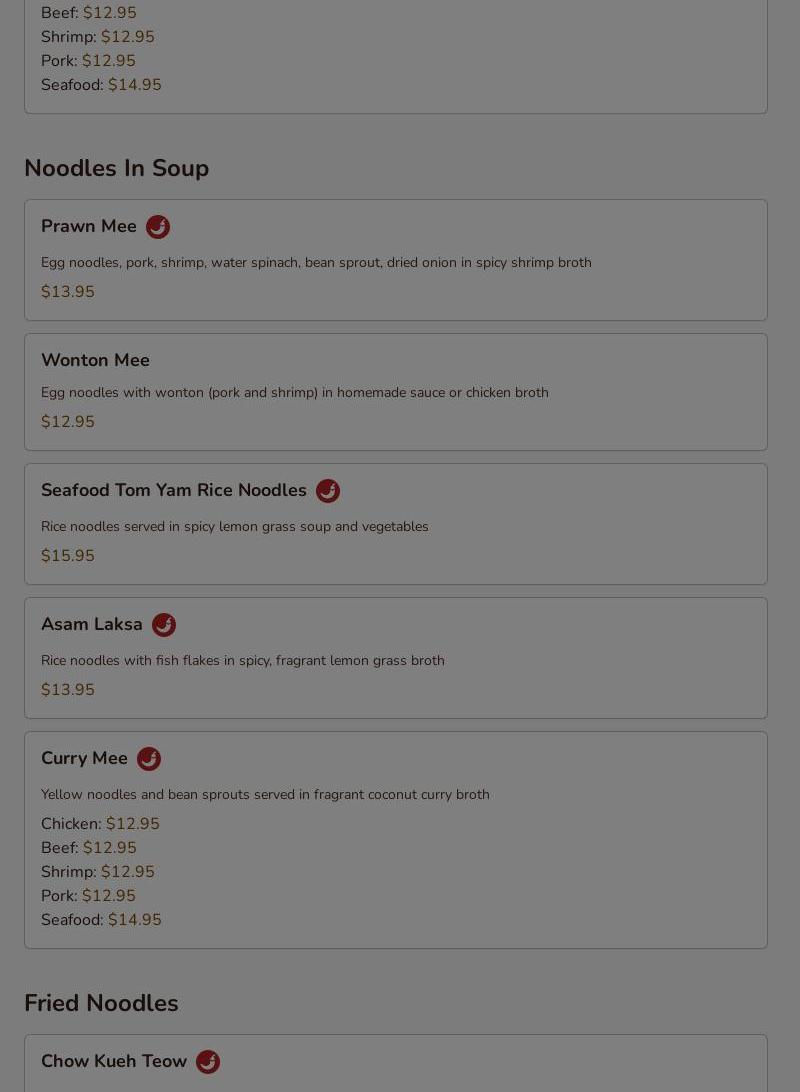Open the Wonton Mee item

click(95, 360)
